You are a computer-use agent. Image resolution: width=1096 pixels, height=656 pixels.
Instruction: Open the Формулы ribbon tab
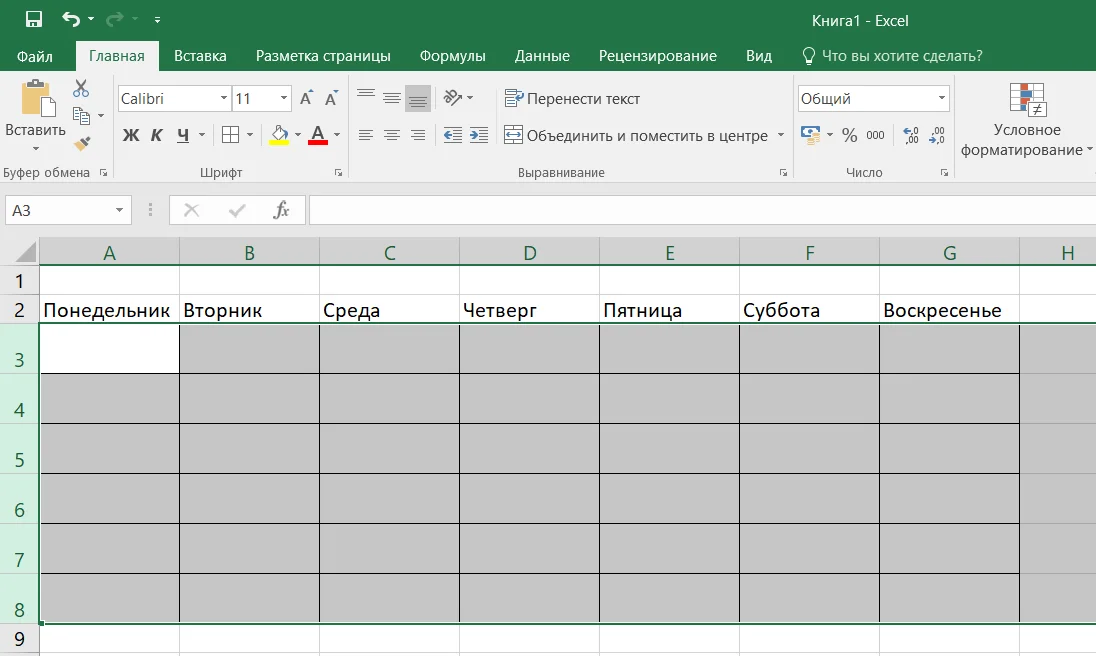(x=452, y=56)
